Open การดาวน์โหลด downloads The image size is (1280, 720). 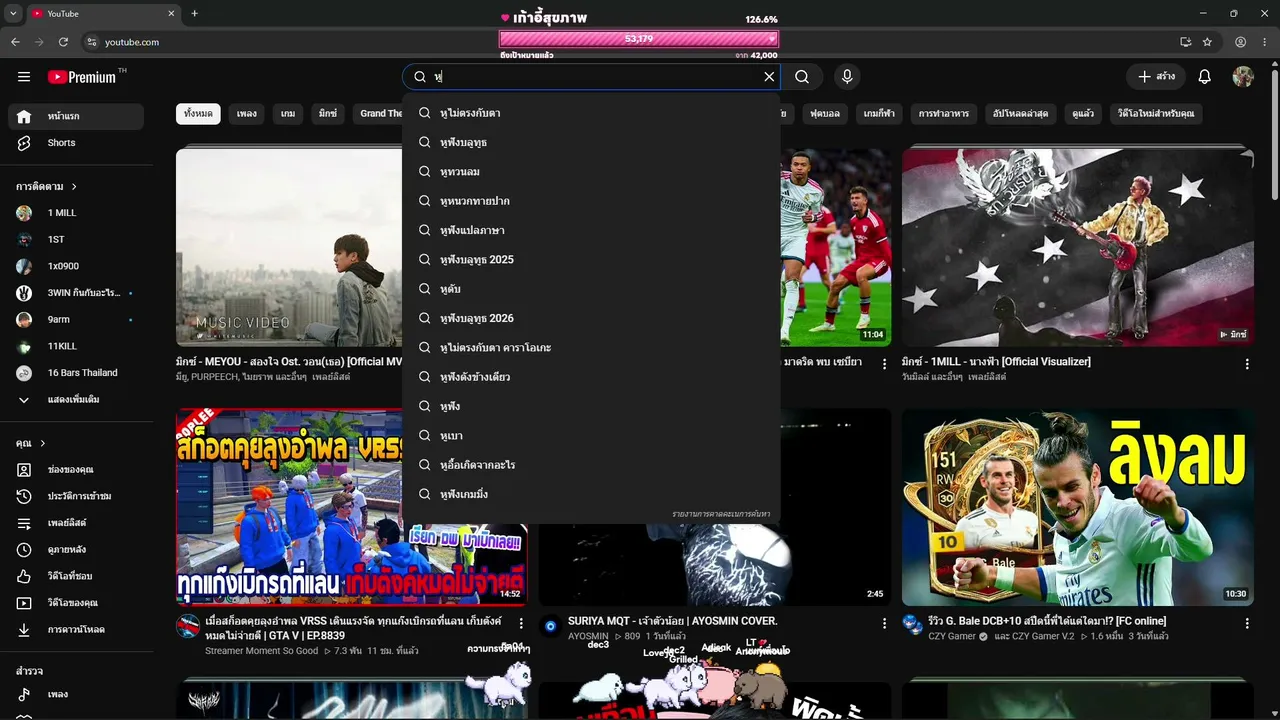tap(76, 630)
